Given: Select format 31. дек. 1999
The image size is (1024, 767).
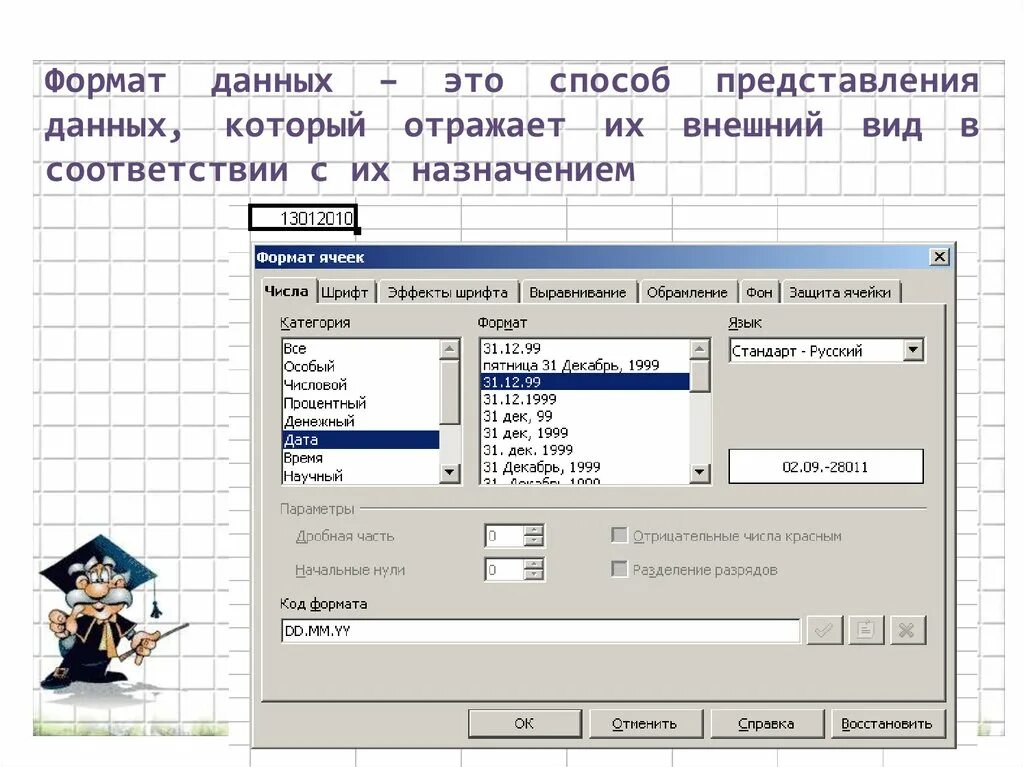Looking at the screenshot, I should (585, 450).
